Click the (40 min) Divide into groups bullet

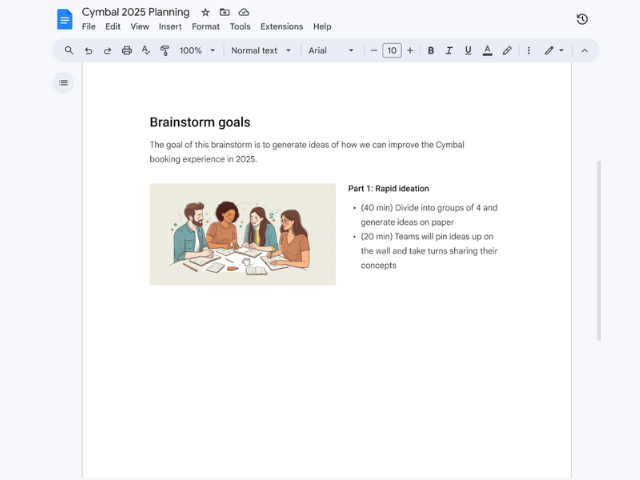tap(429, 215)
